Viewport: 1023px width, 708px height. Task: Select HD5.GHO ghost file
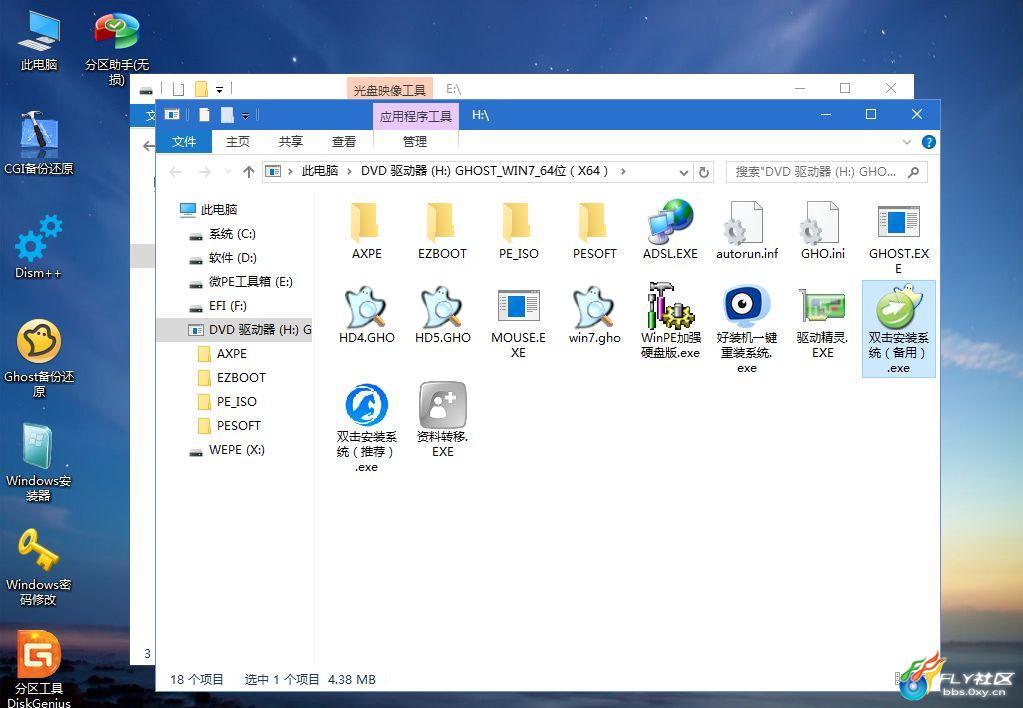click(x=442, y=315)
